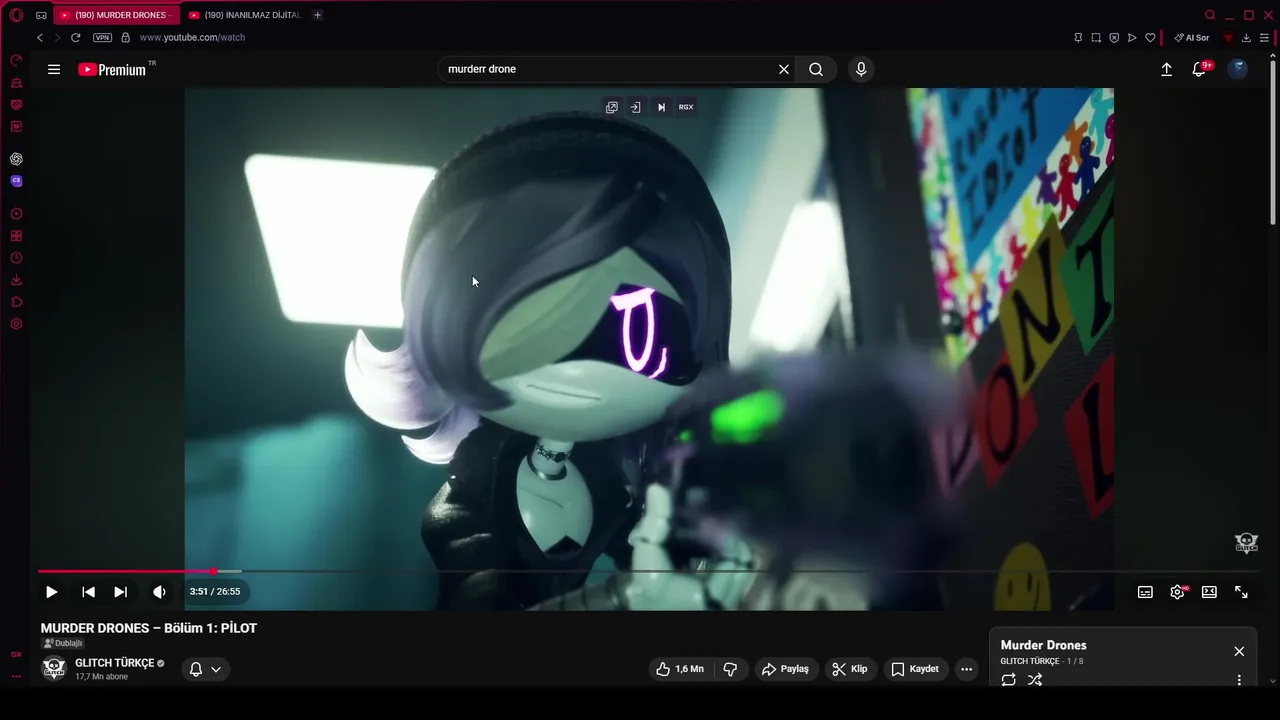Open the create upload button
1280x720 pixels.
tap(1166, 69)
